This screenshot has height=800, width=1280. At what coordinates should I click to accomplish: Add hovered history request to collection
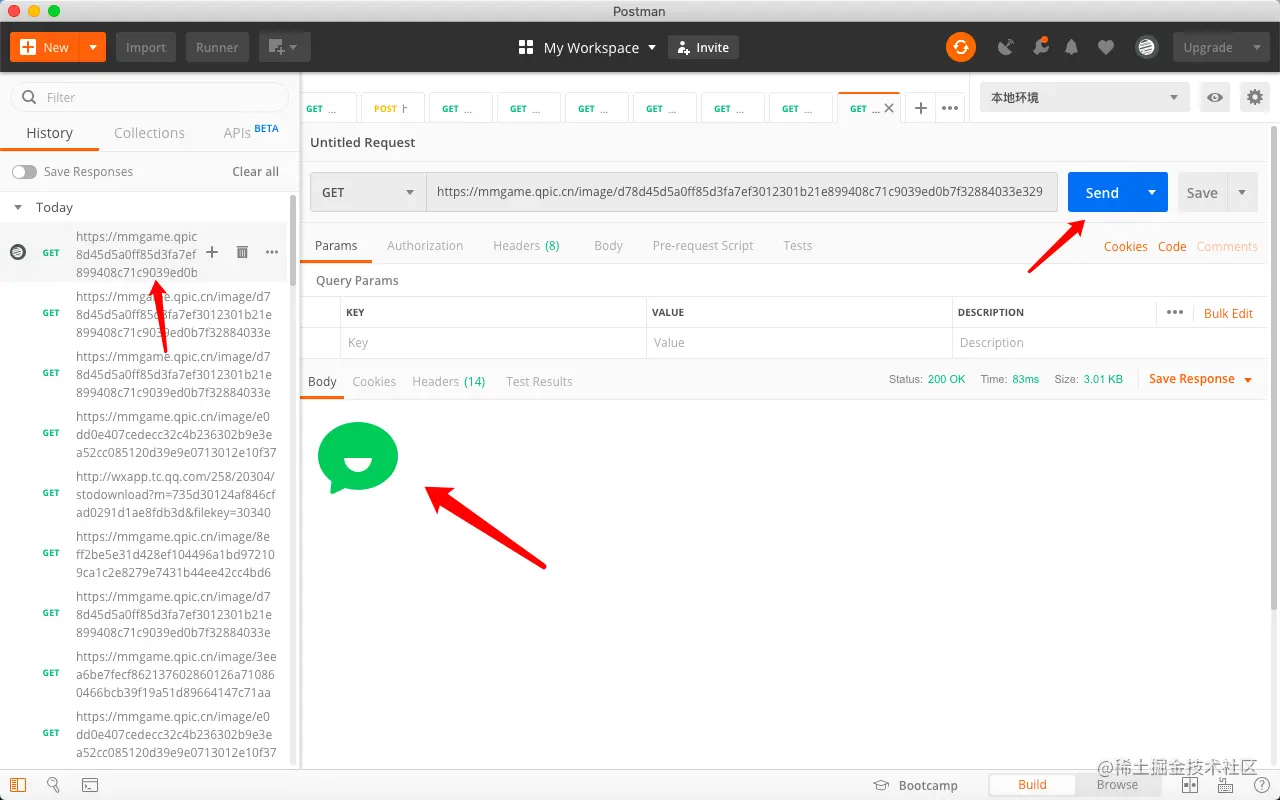212,252
